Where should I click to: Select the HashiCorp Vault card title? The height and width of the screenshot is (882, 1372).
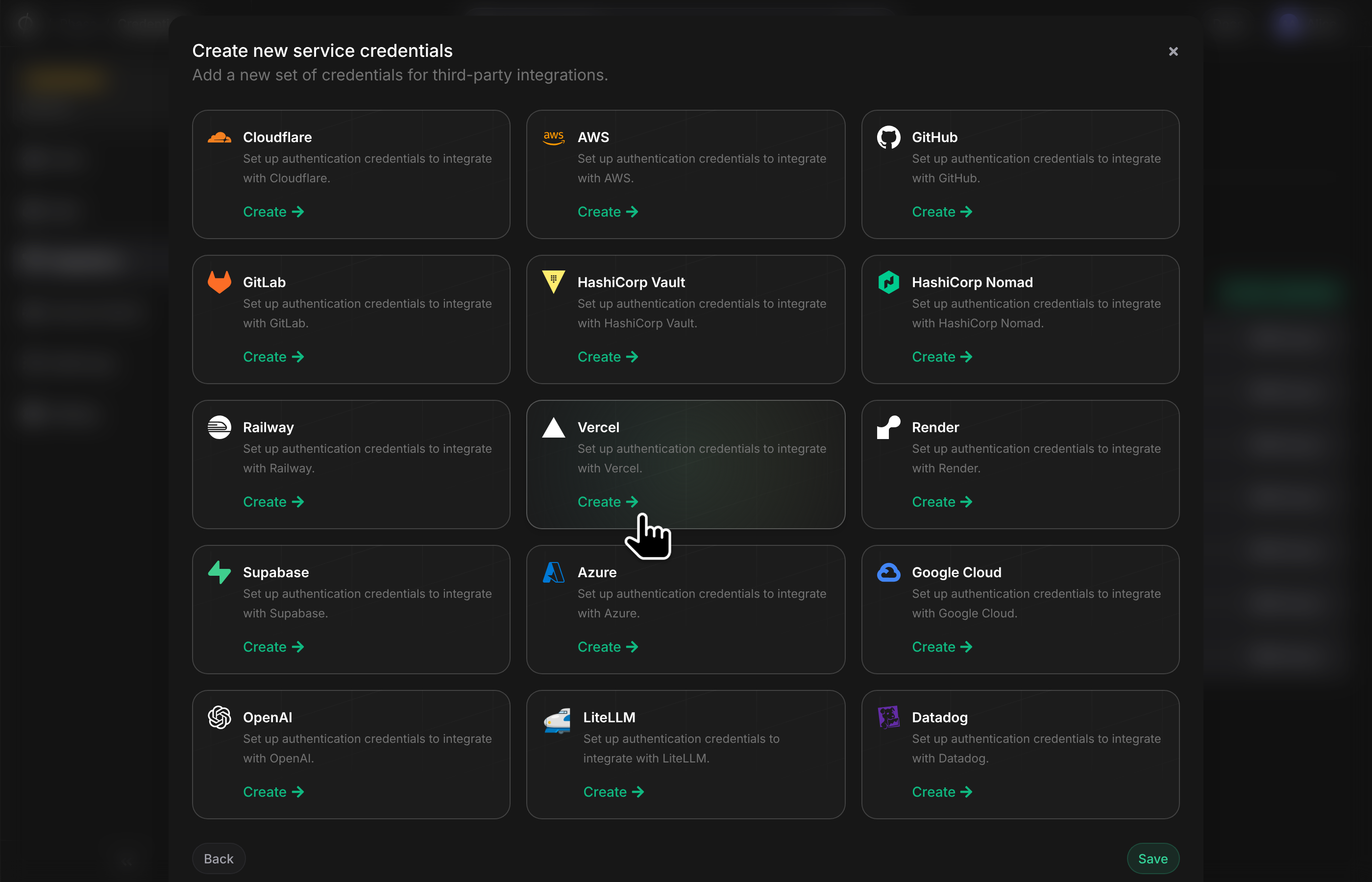click(x=631, y=282)
